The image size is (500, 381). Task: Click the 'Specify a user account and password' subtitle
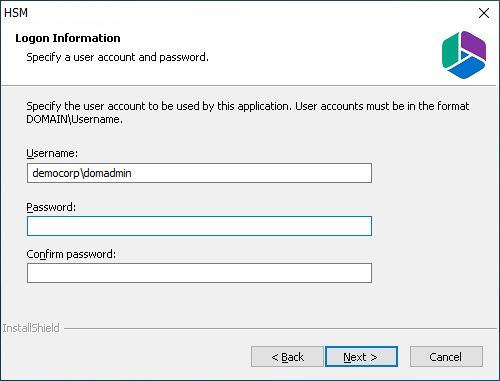117,57
